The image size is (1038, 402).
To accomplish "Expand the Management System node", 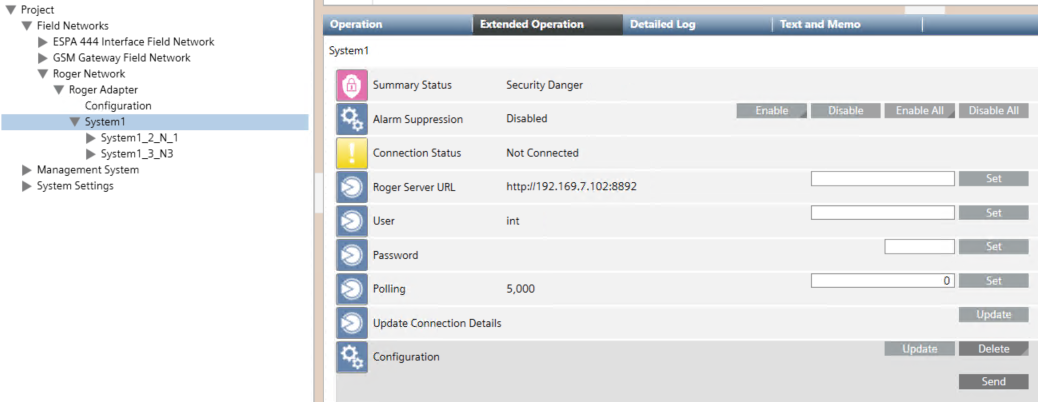I will [27, 170].
